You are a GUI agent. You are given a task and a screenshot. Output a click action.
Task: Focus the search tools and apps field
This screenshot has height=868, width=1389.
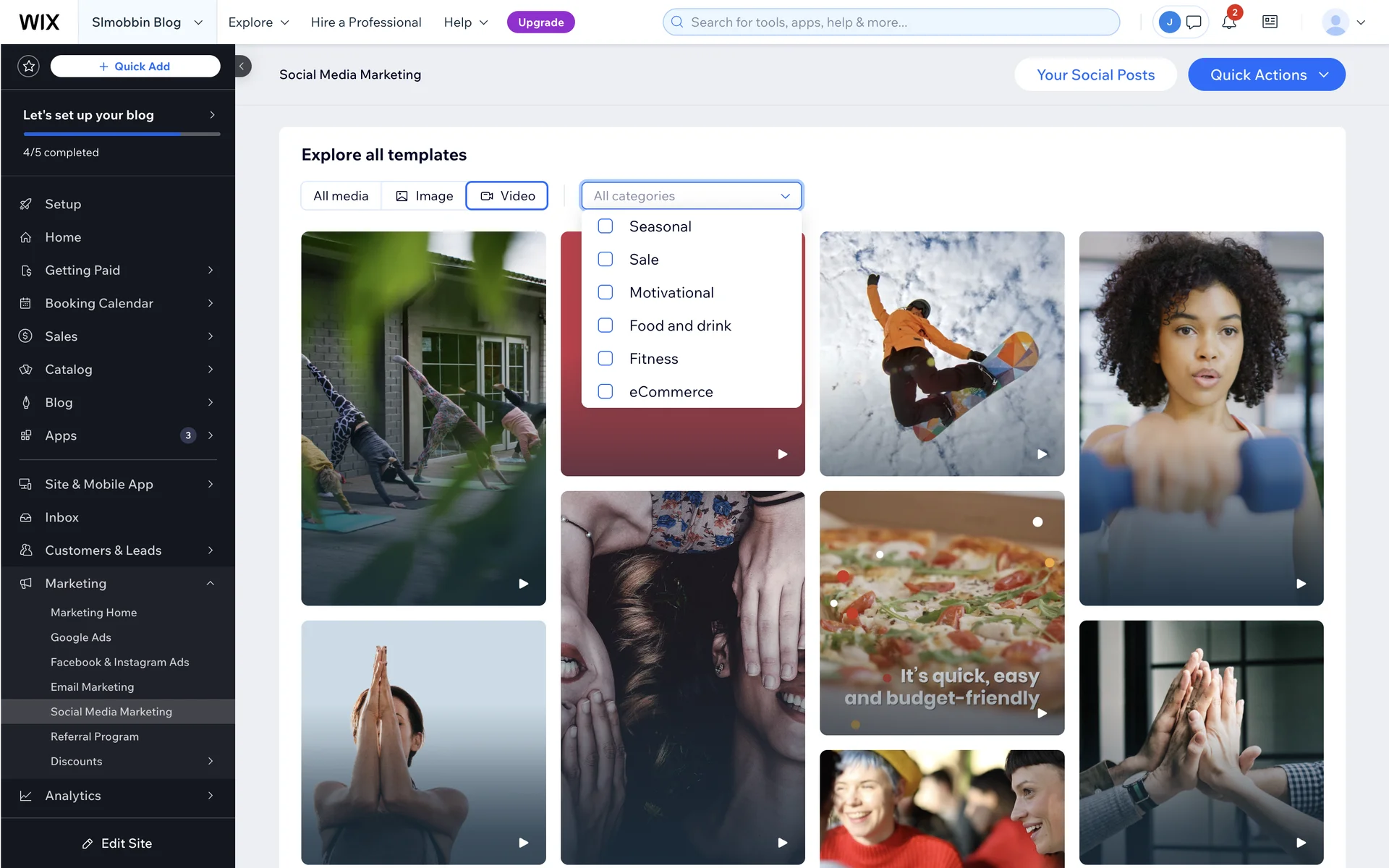(x=897, y=22)
